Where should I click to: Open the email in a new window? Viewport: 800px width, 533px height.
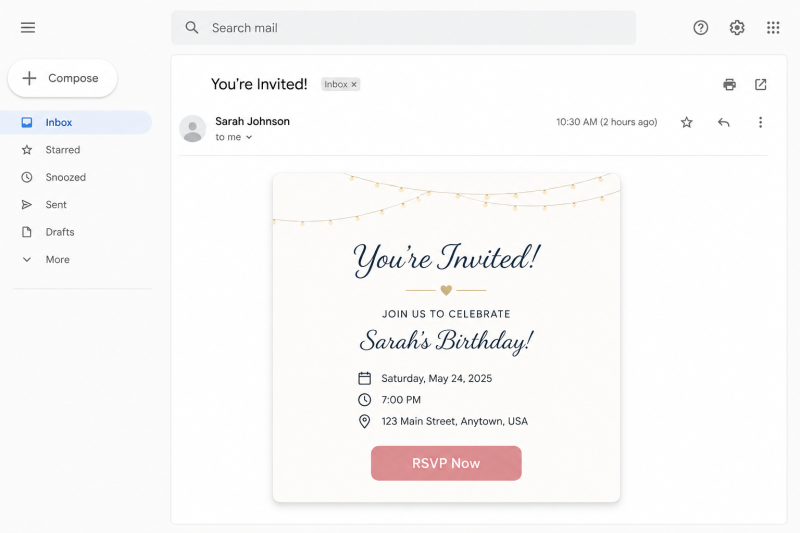pyautogui.click(x=761, y=84)
